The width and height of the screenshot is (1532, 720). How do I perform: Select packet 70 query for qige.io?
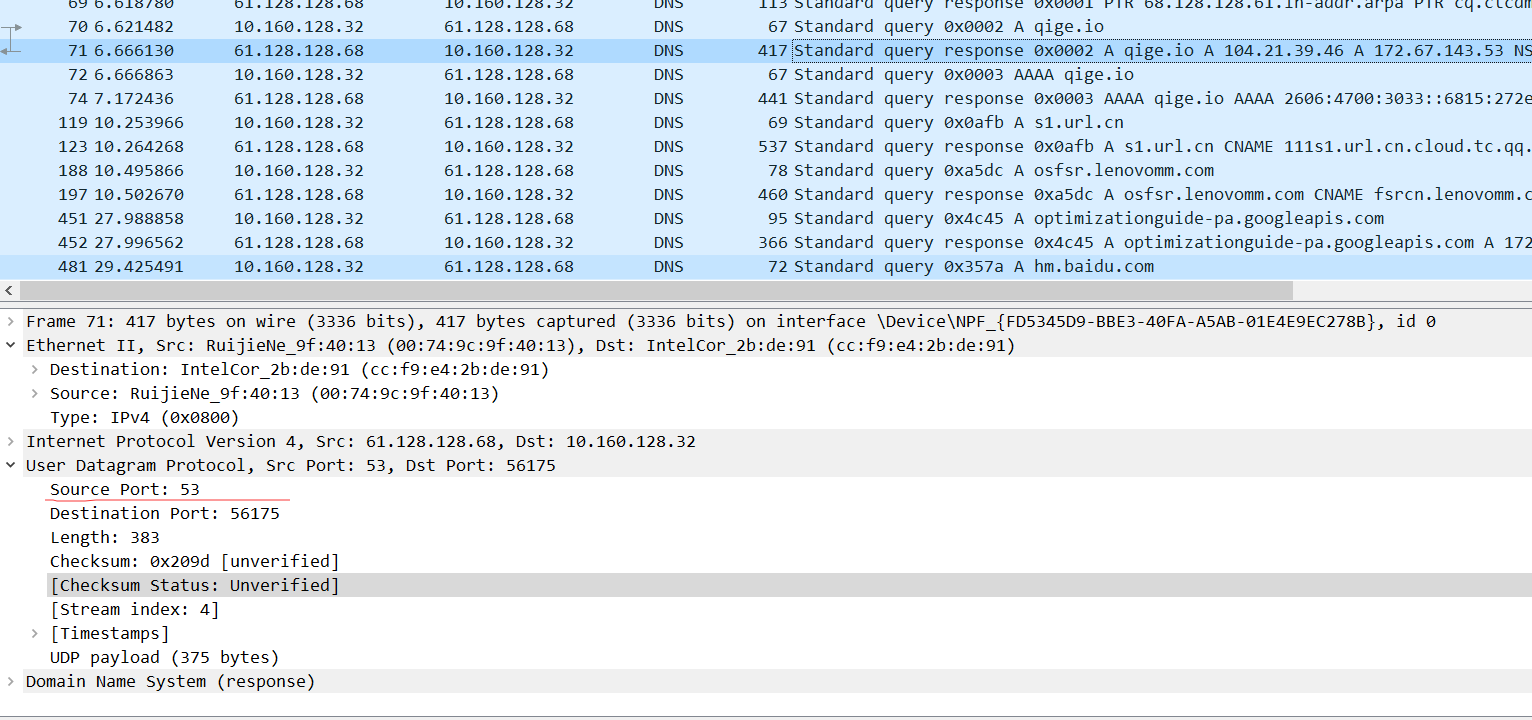tap(766, 27)
